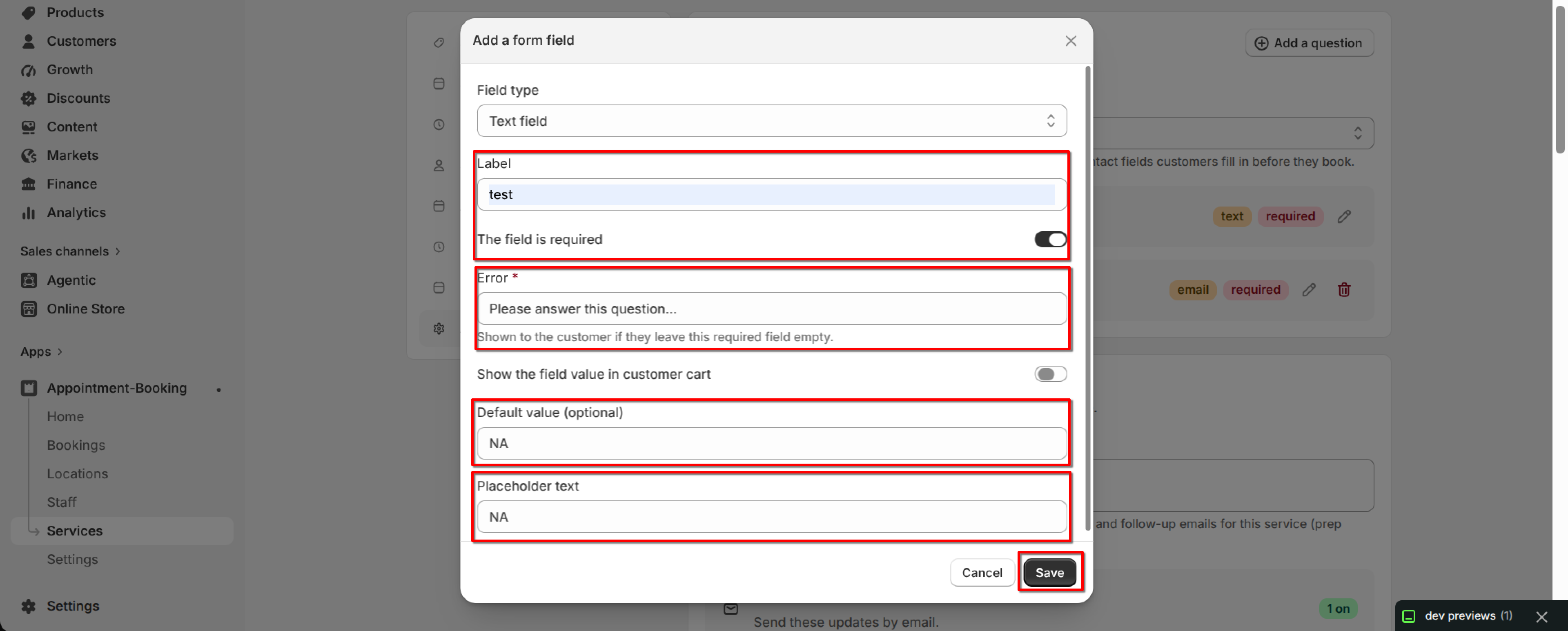Click the Default value input field
The height and width of the screenshot is (631, 1568).
click(771, 443)
